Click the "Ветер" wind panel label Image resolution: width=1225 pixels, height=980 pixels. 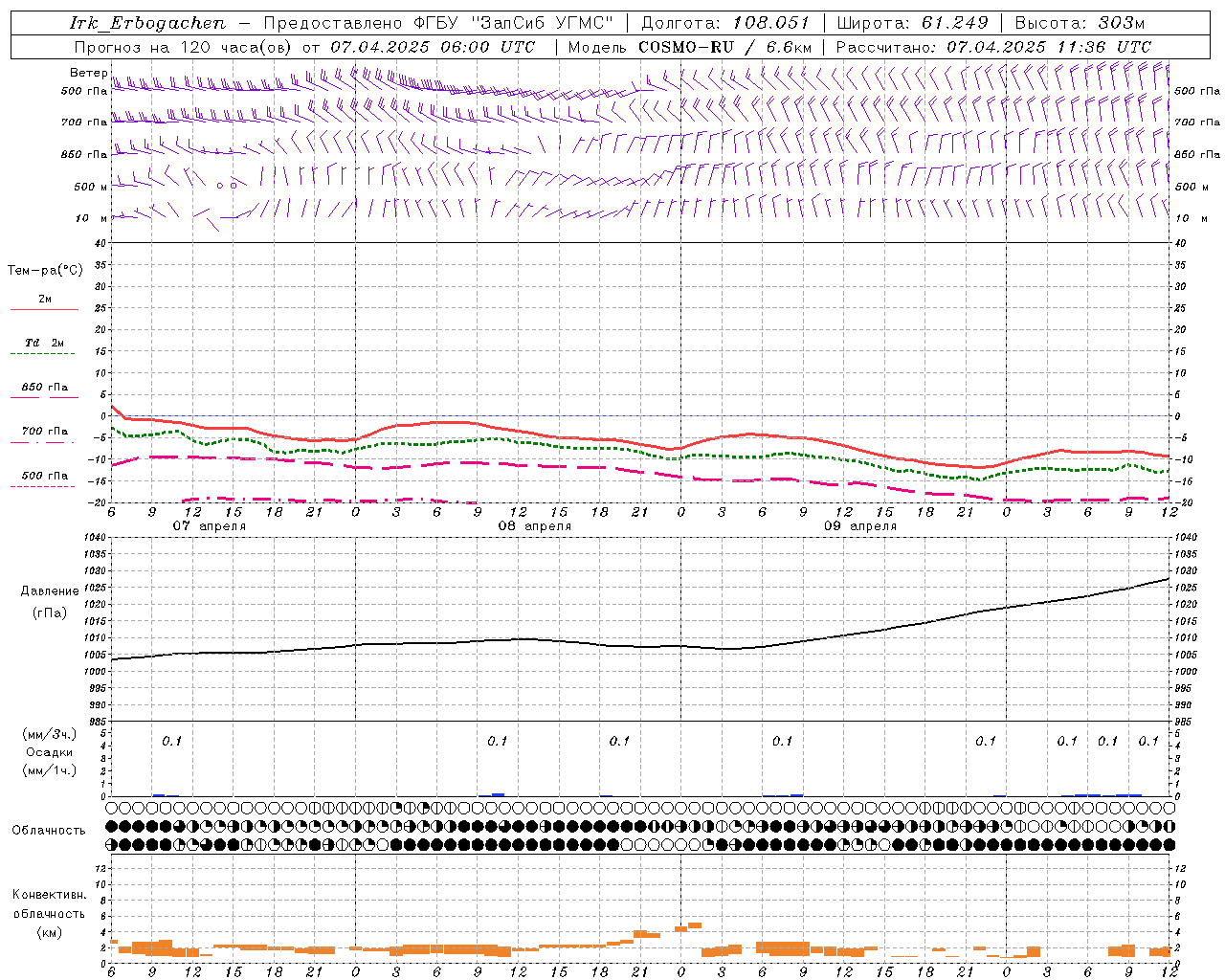click(89, 73)
